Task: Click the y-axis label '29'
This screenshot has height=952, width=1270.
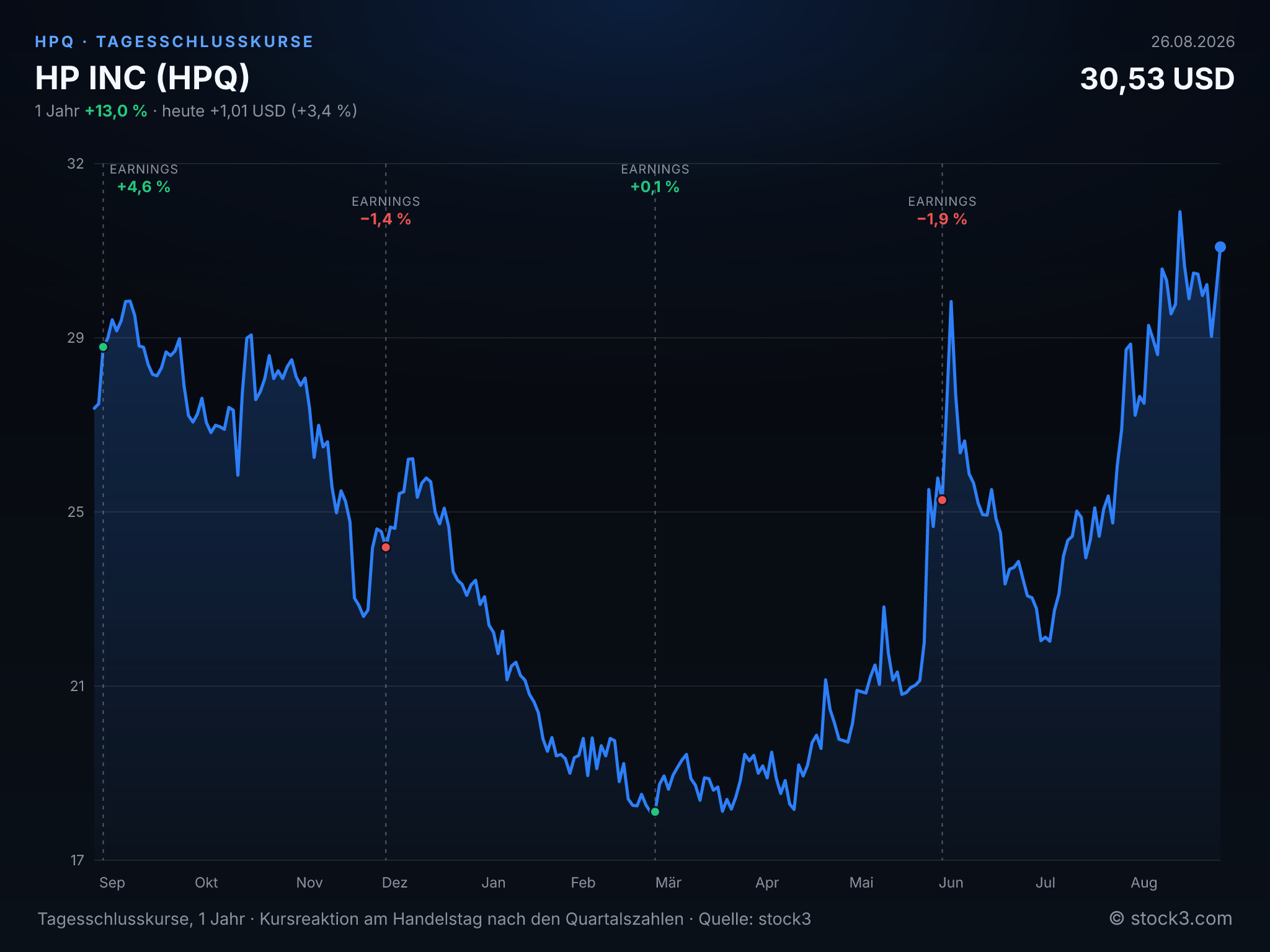Action: tap(76, 338)
